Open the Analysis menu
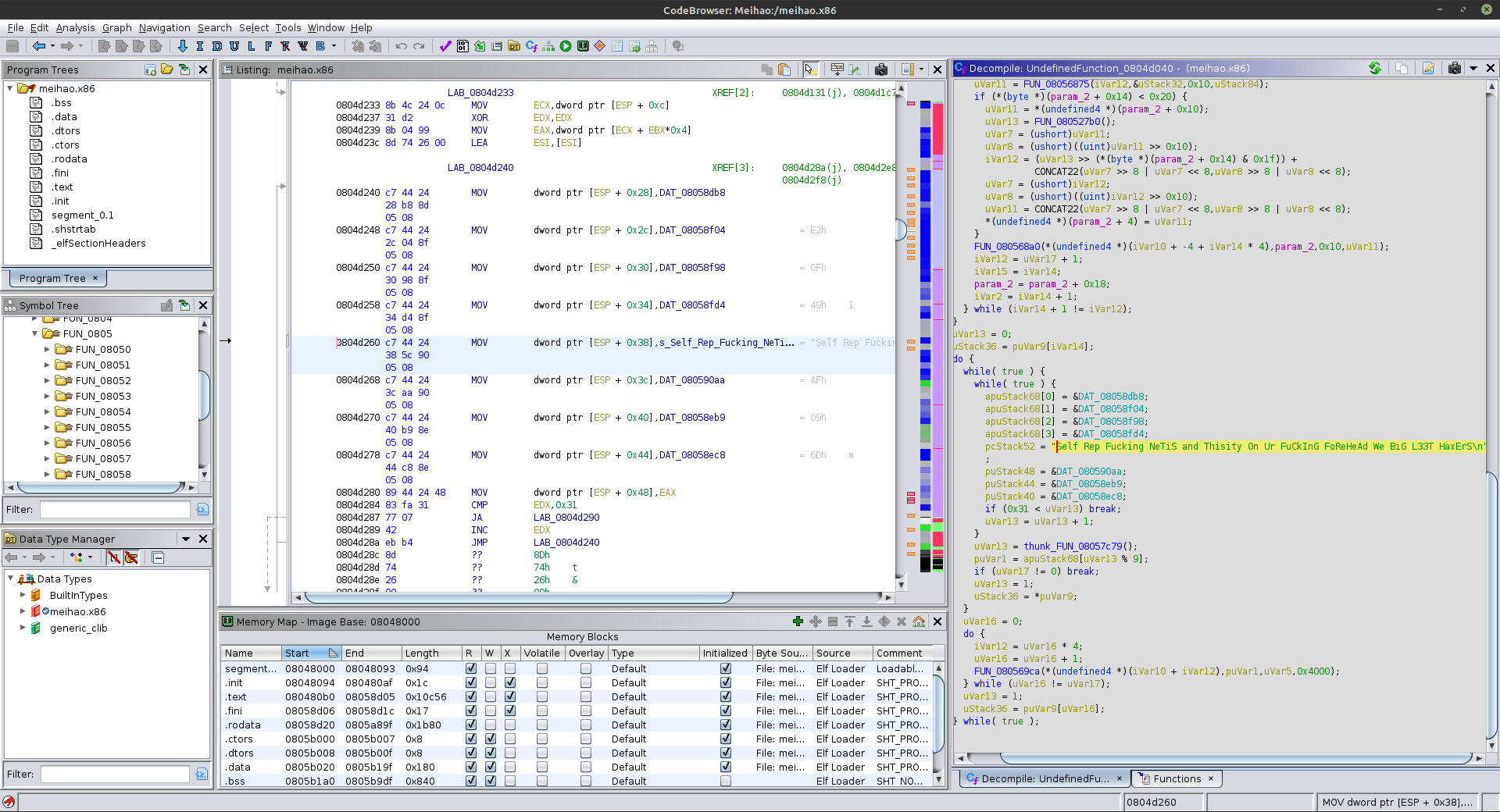Viewport: 1500px width, 812px height. (75, 27)
